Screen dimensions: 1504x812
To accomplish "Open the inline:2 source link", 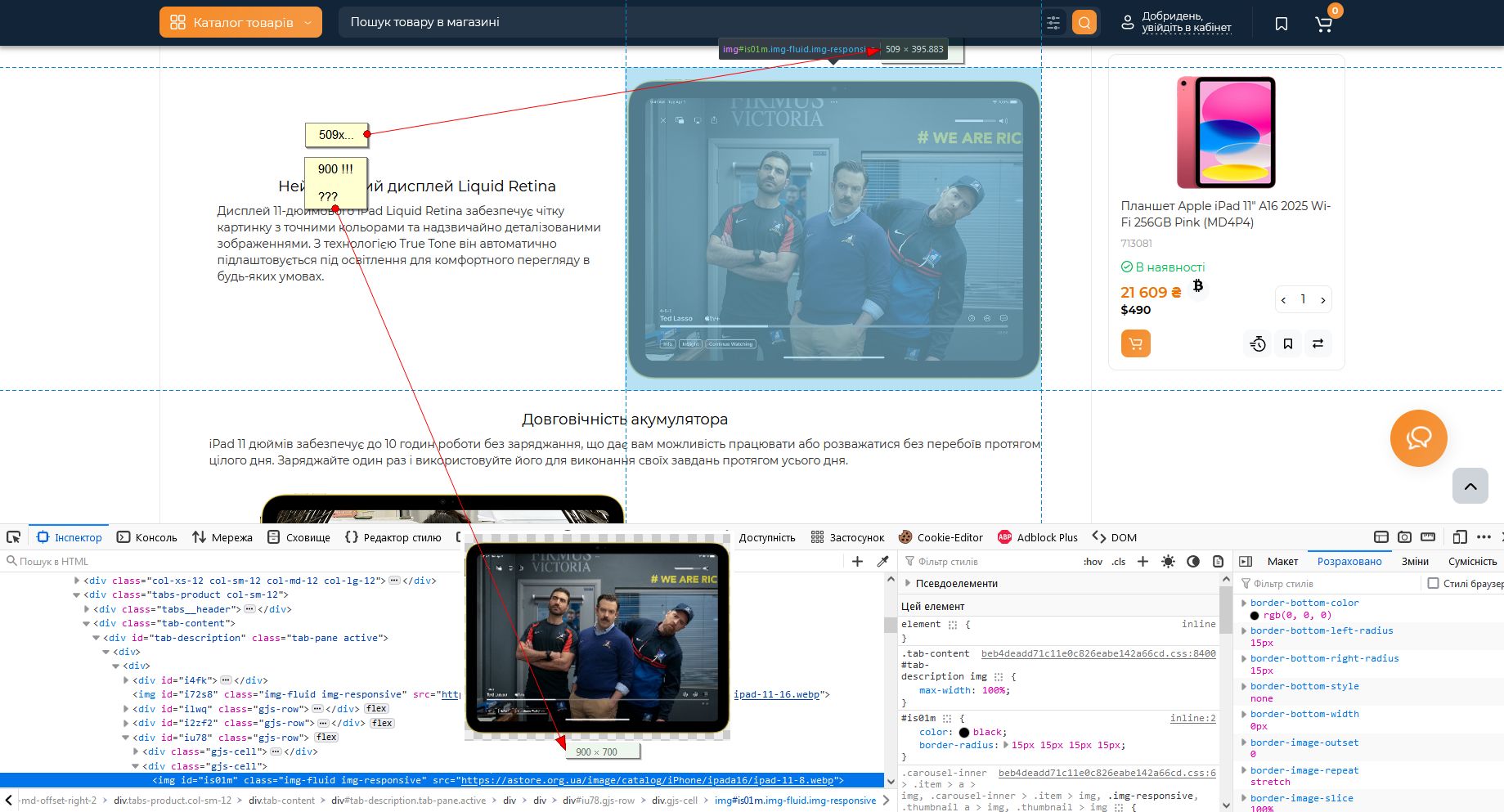I will [x=1192, y=718].
